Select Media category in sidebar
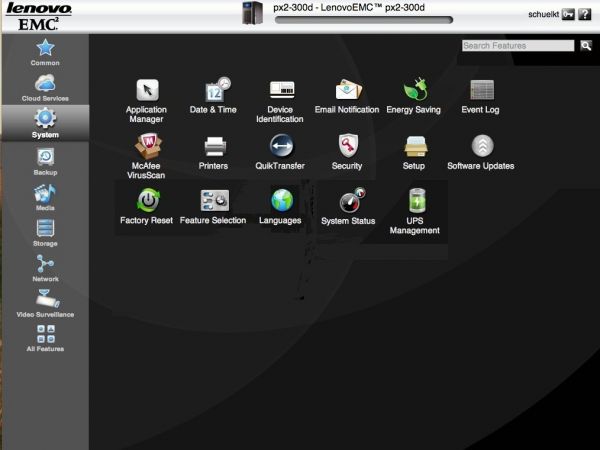The width and height of the screenshot is (600, 450). (45, 197)
